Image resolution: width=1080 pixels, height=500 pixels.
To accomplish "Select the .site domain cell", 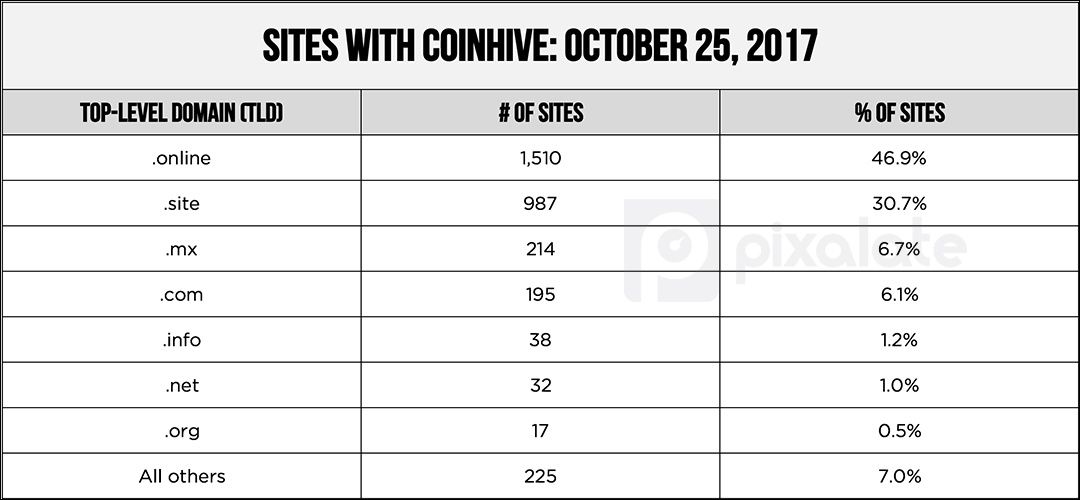I will click(x=182, y=203).
